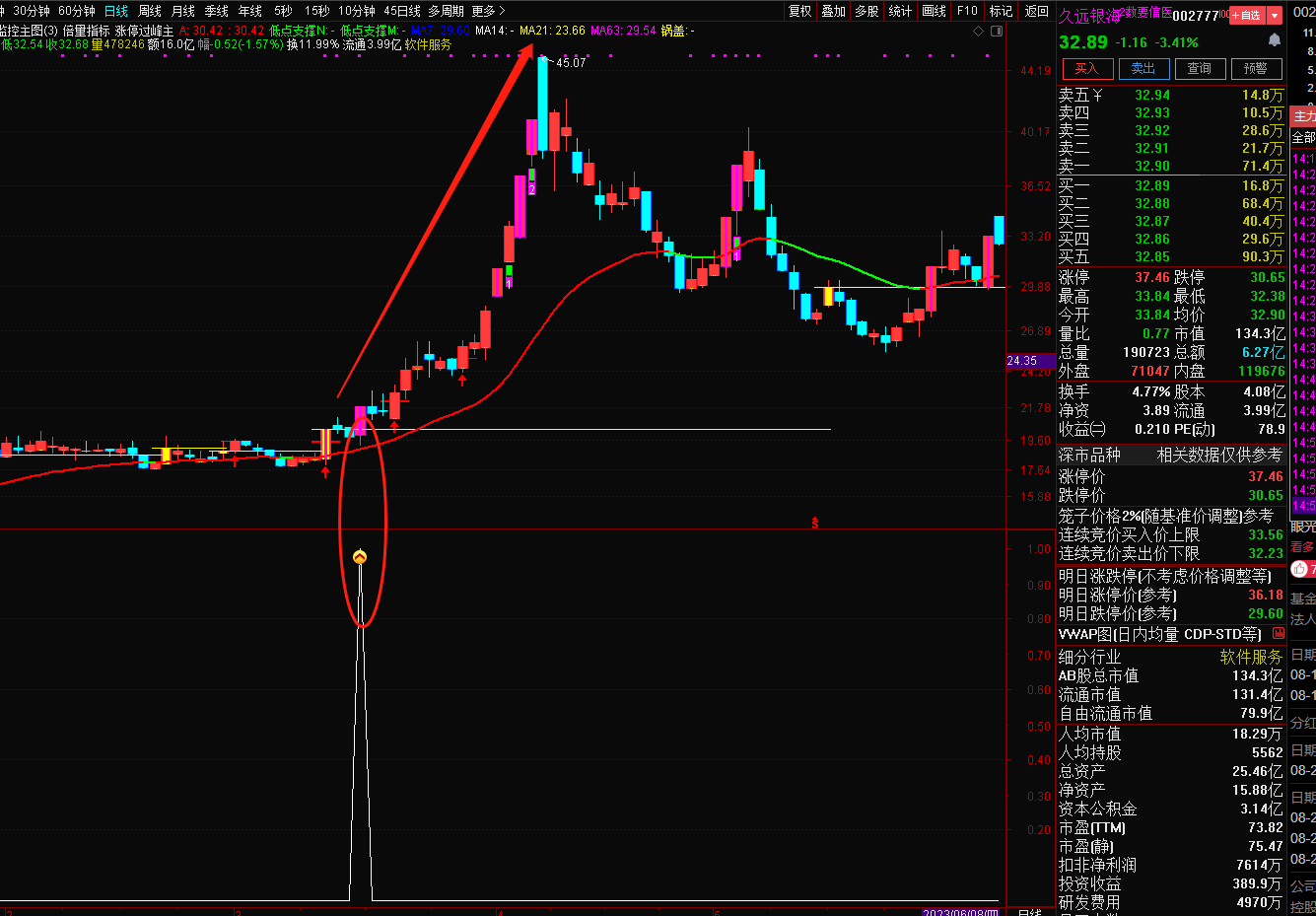Switch to 周线 weekly period

point(150,11)
